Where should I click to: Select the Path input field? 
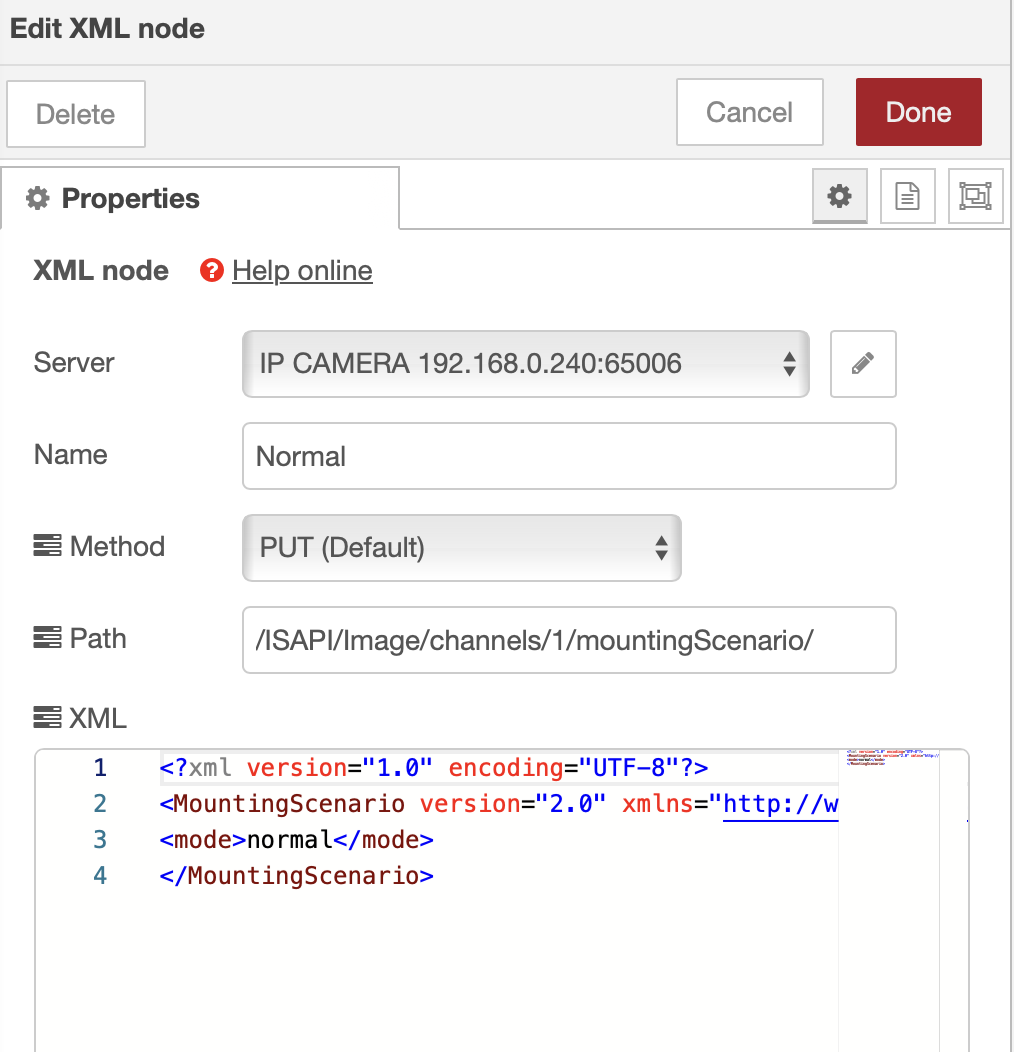click(568, 640)
